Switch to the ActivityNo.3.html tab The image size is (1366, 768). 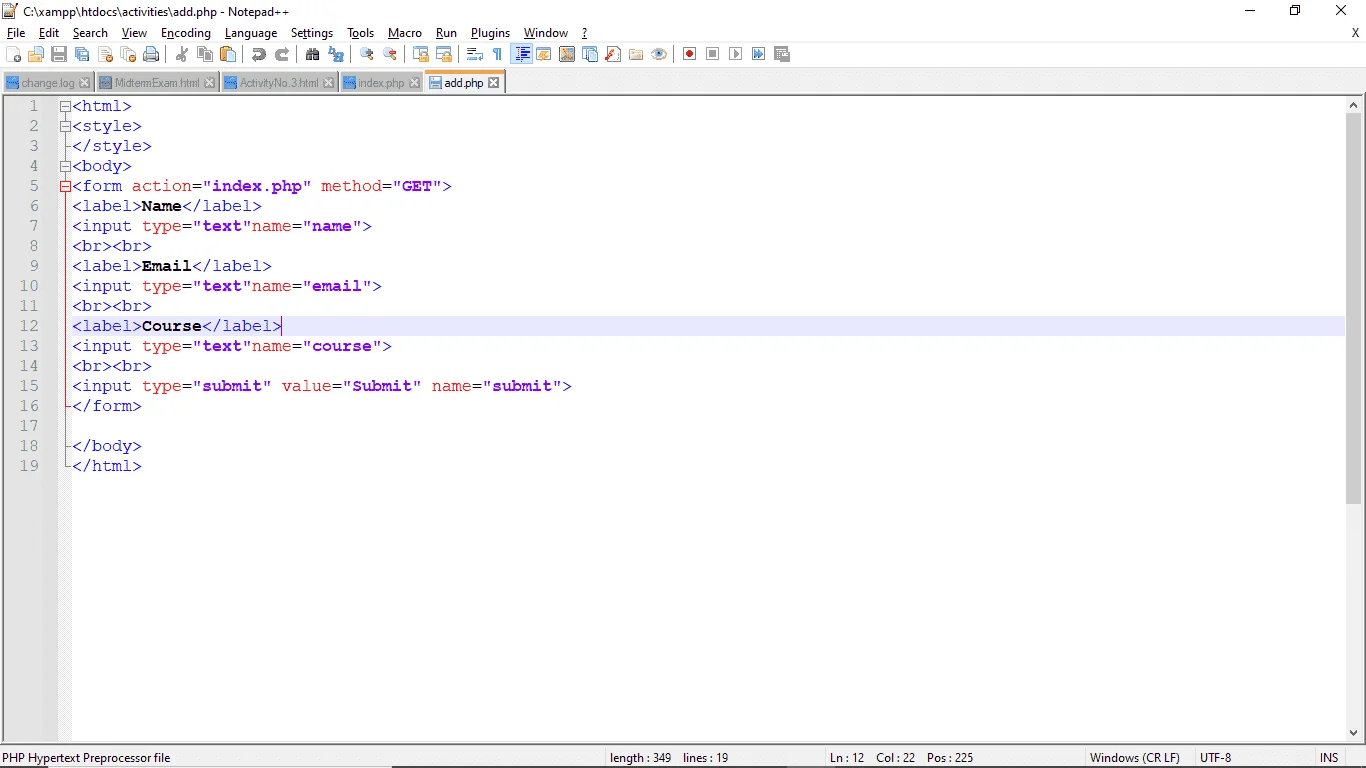[x=278, y=83]
